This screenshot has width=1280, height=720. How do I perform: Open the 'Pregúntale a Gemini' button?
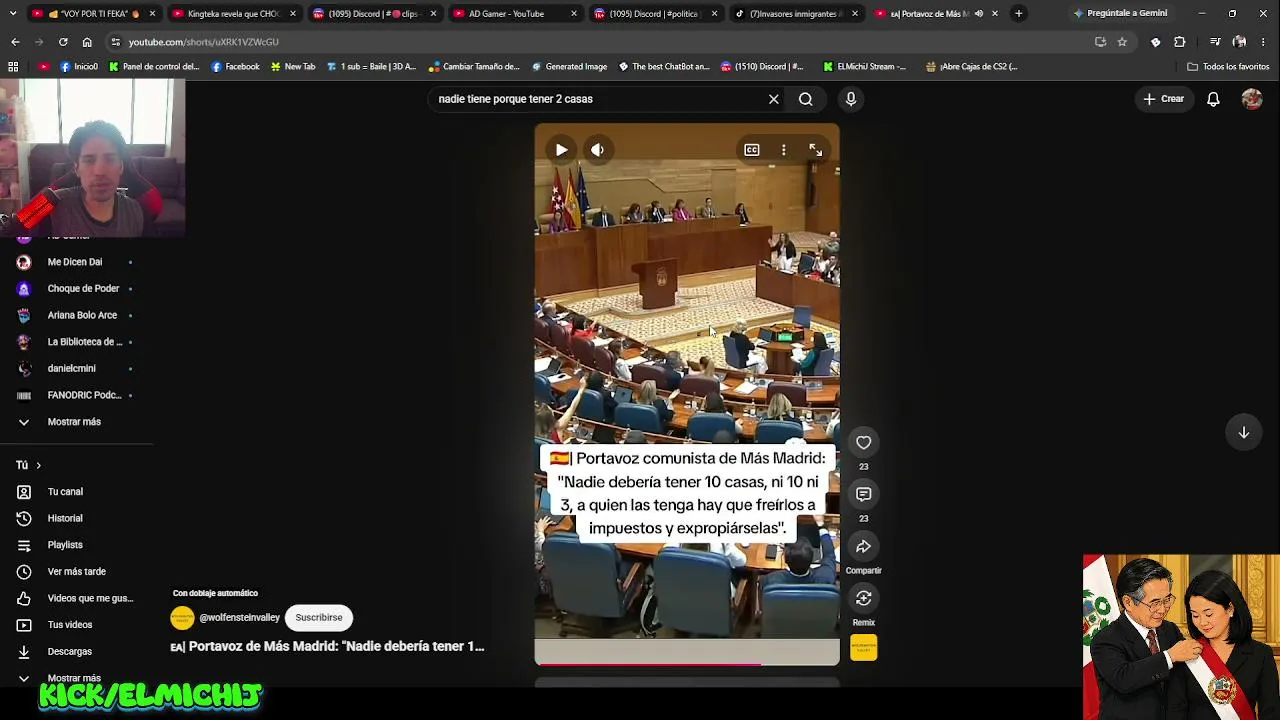click(x=1120, y=14)
